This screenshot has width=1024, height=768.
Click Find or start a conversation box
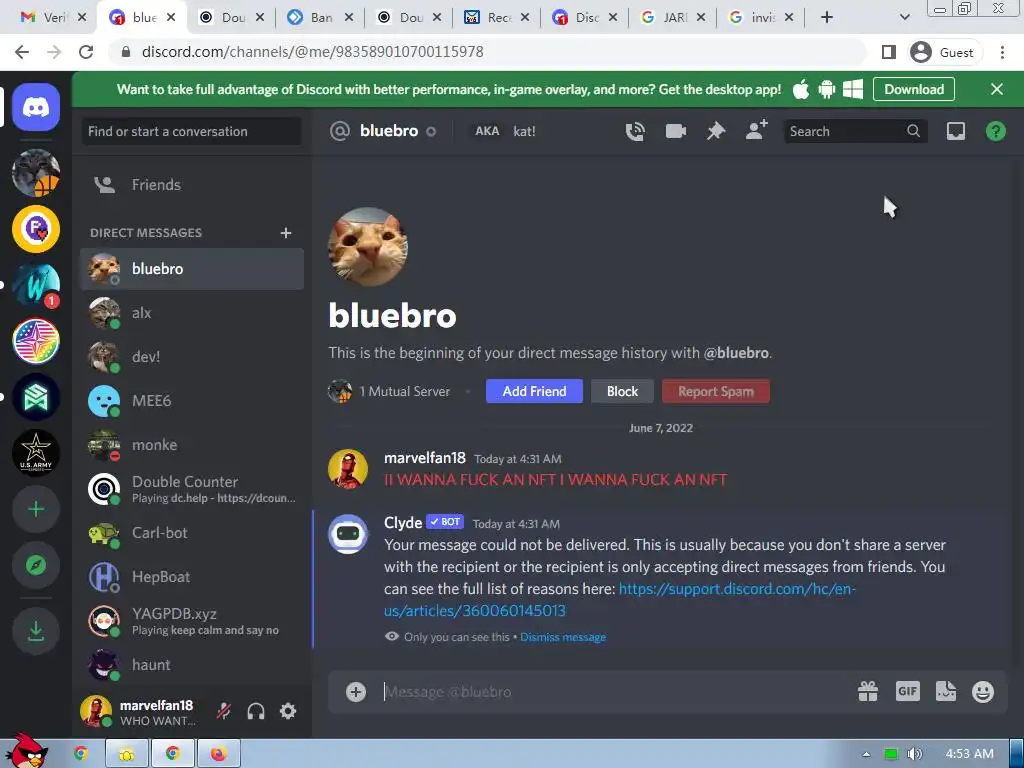coord(191,131)
